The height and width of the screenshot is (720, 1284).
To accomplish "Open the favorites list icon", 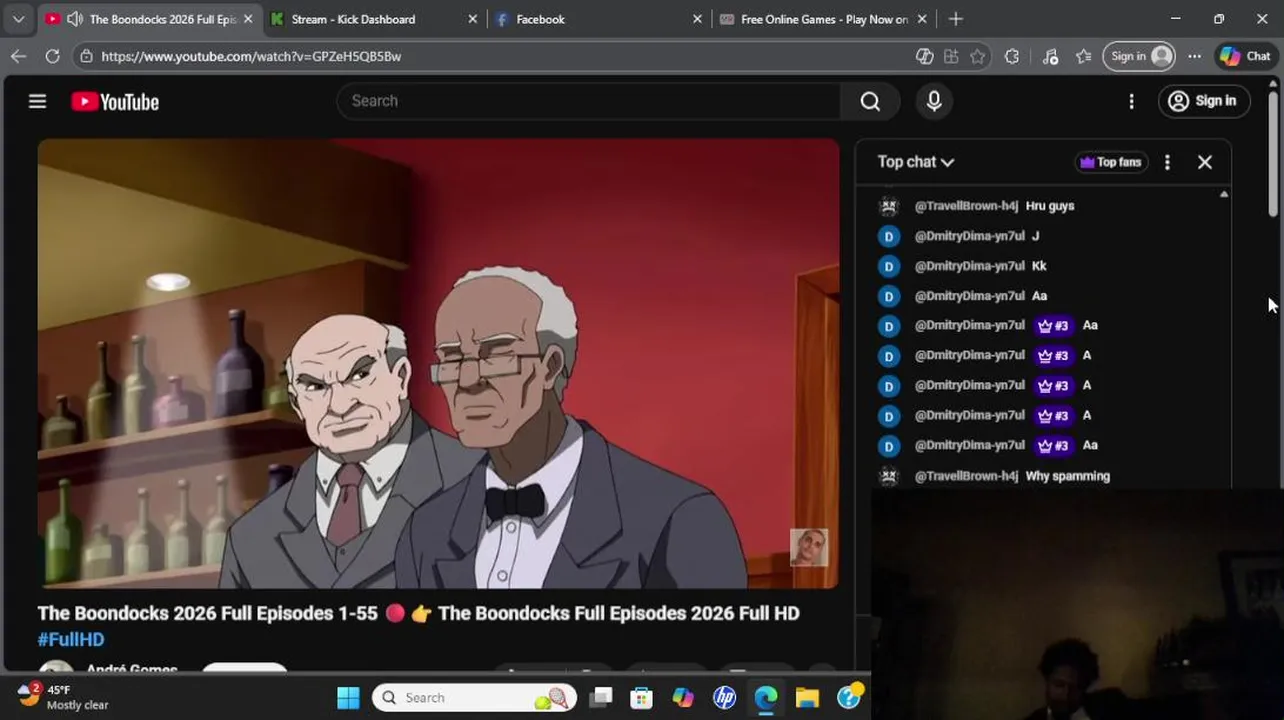I will point(1083,56).
